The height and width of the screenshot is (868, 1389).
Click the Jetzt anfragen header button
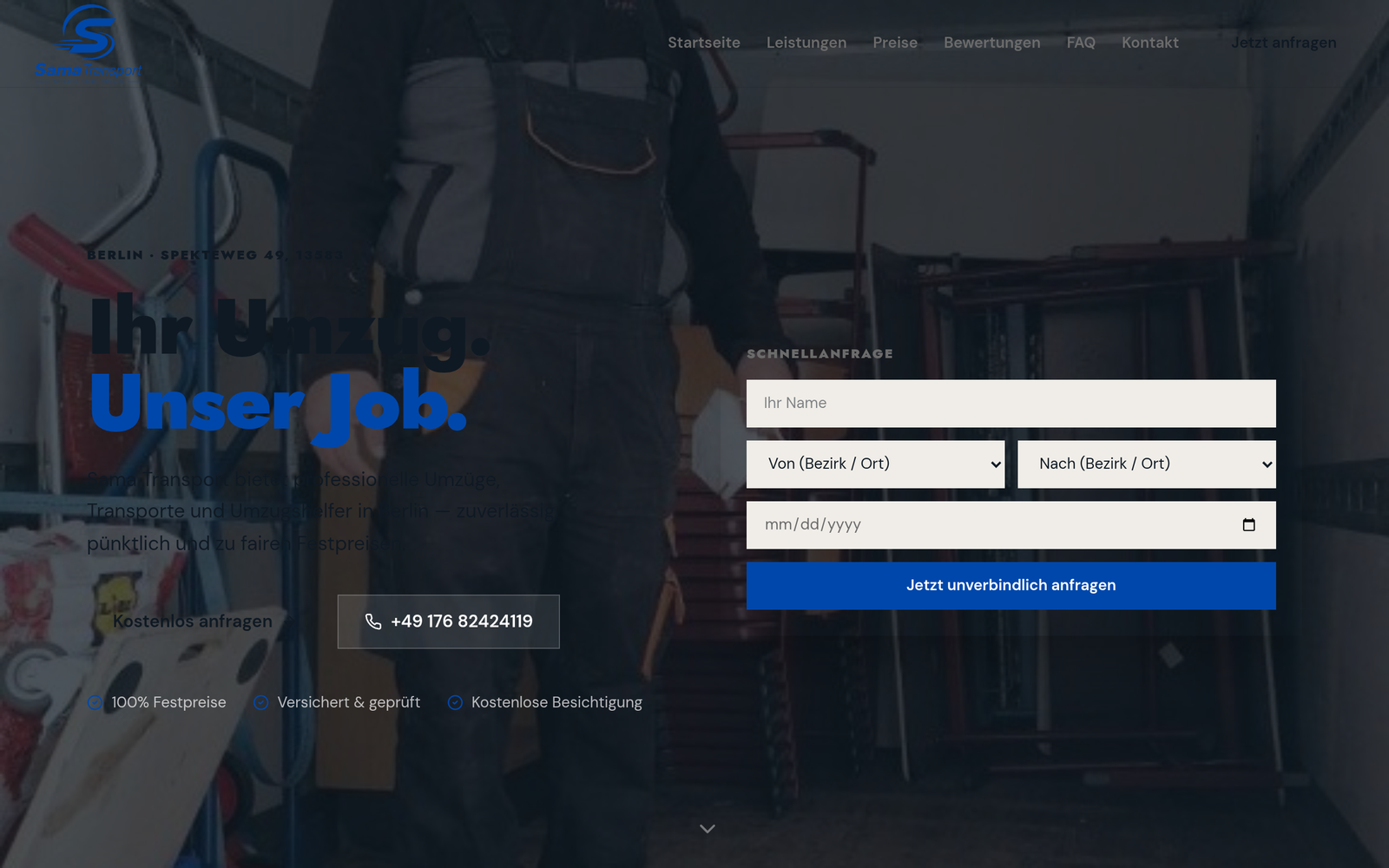click(x=1284, y=43)
